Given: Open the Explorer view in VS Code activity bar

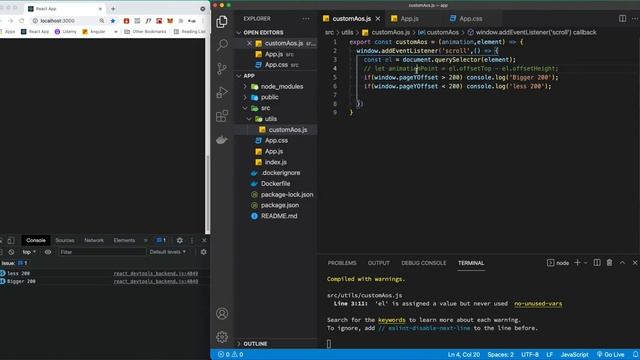Looking at the screenshot, I should 222,22.
